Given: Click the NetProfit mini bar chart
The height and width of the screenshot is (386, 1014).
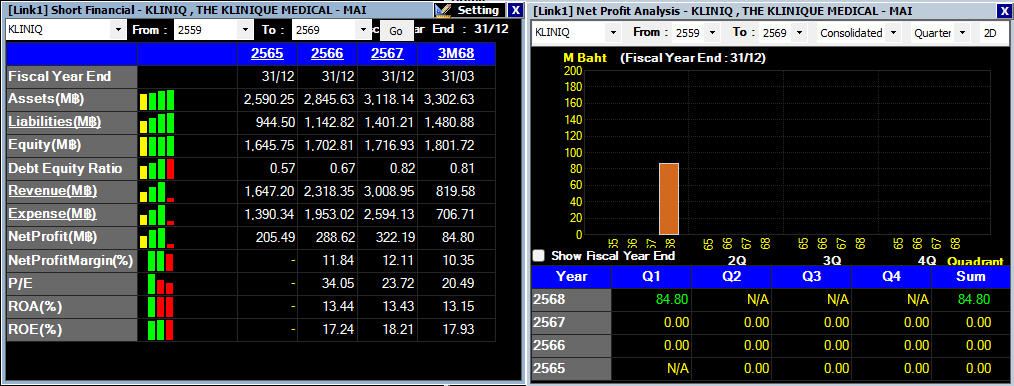Looking at the screenshot, I should (157, 238).
